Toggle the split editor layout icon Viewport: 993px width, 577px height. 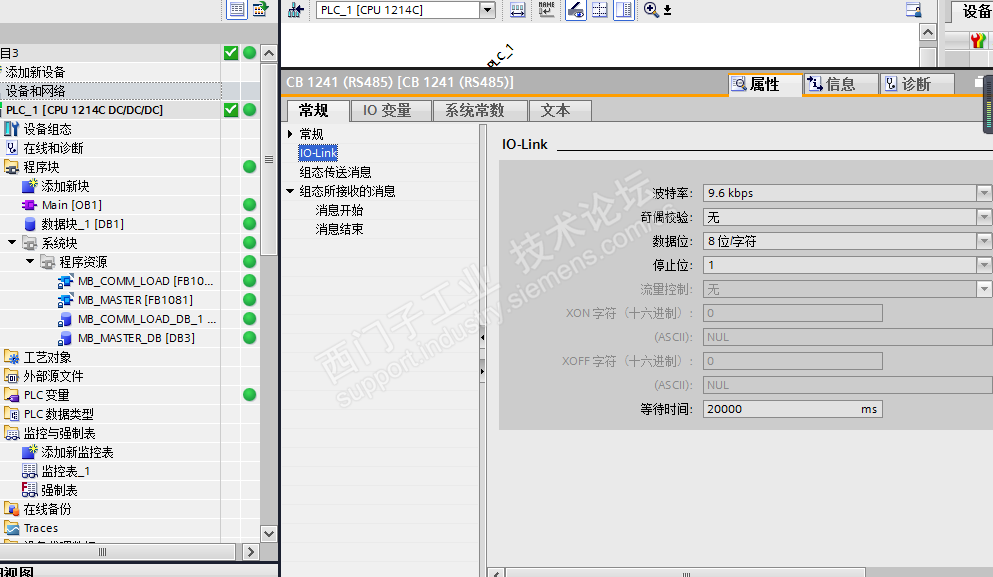[624, 10]
